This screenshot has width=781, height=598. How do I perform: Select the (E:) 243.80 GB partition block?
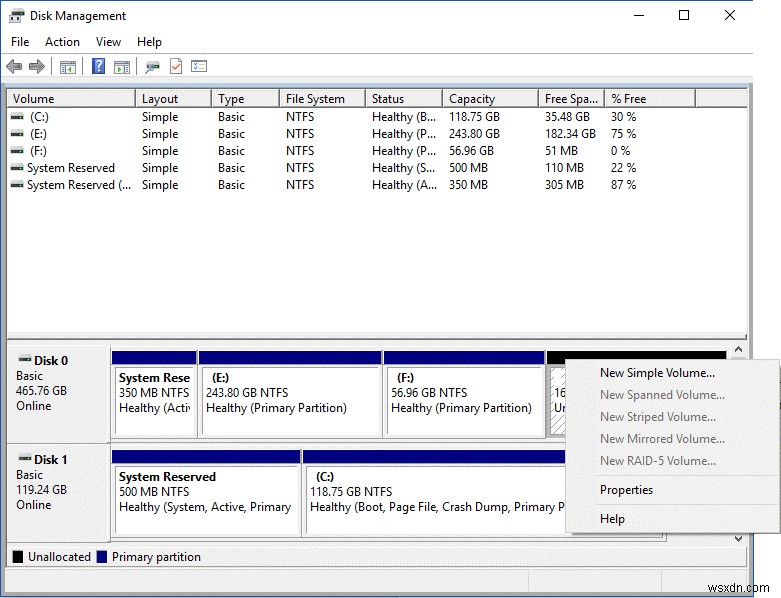tap(290, 394)
